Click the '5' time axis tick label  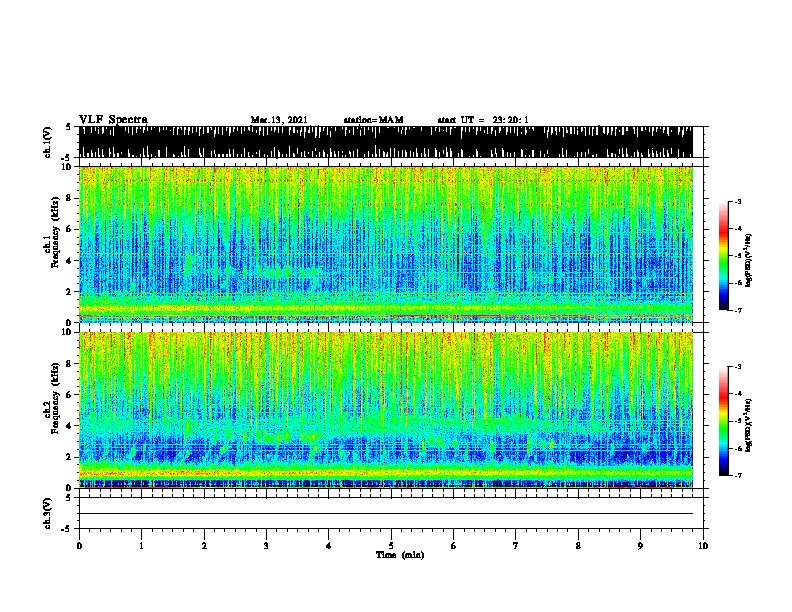click(391, 546)
